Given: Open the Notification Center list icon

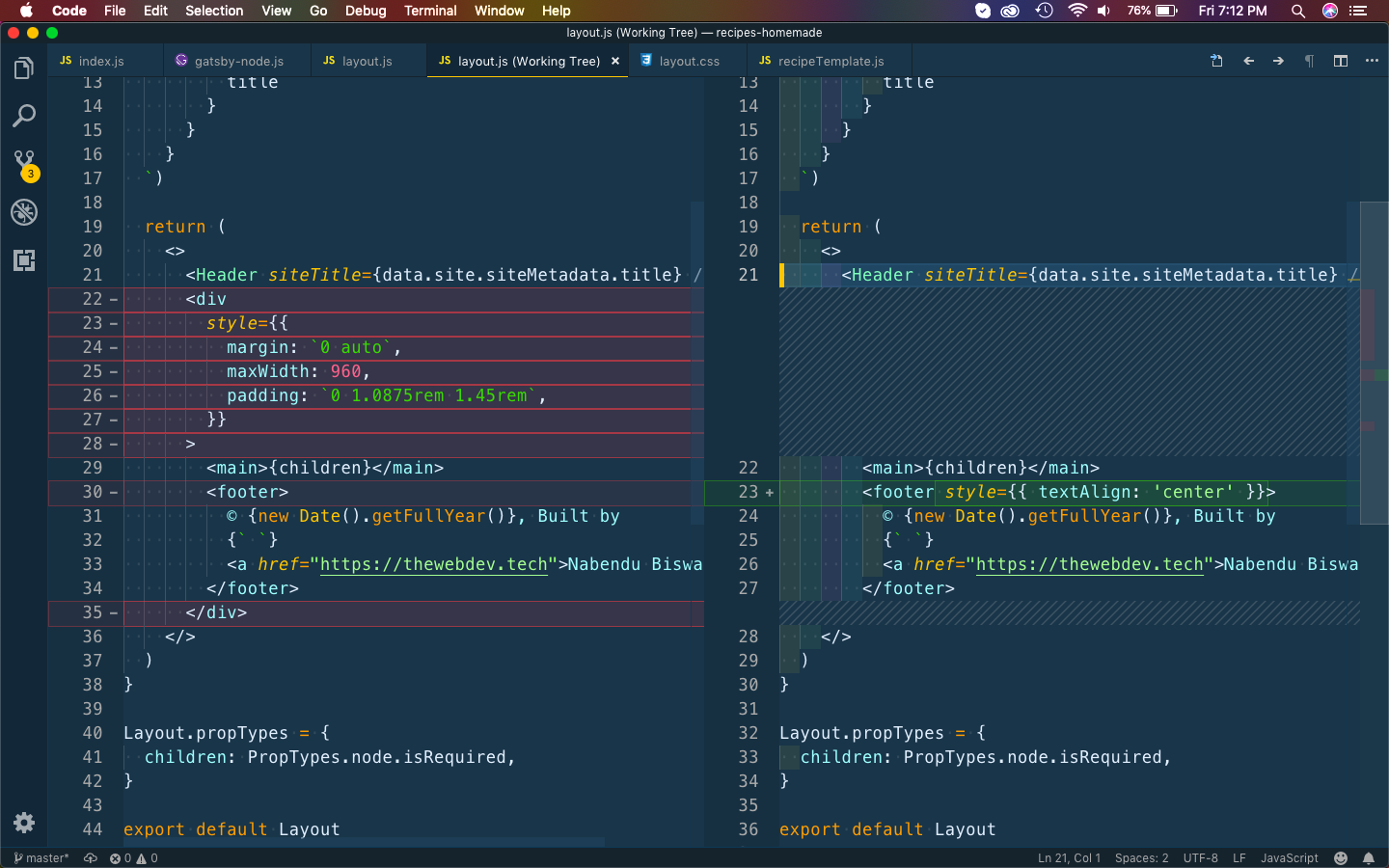Looking at the screenshot, I should [x=1359, y=11].
